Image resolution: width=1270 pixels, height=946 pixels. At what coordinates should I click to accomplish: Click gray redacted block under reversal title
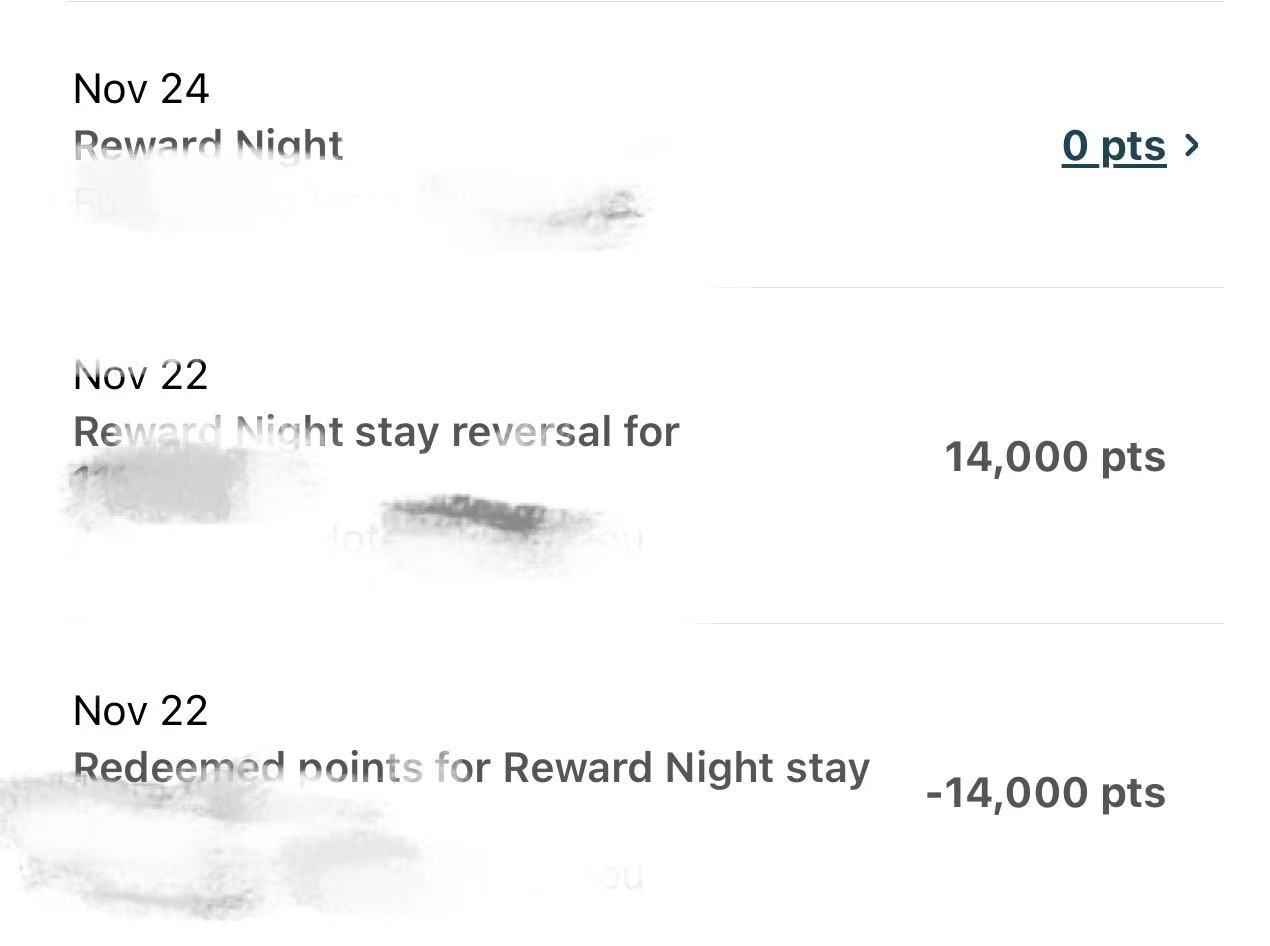tap(160, 487)
